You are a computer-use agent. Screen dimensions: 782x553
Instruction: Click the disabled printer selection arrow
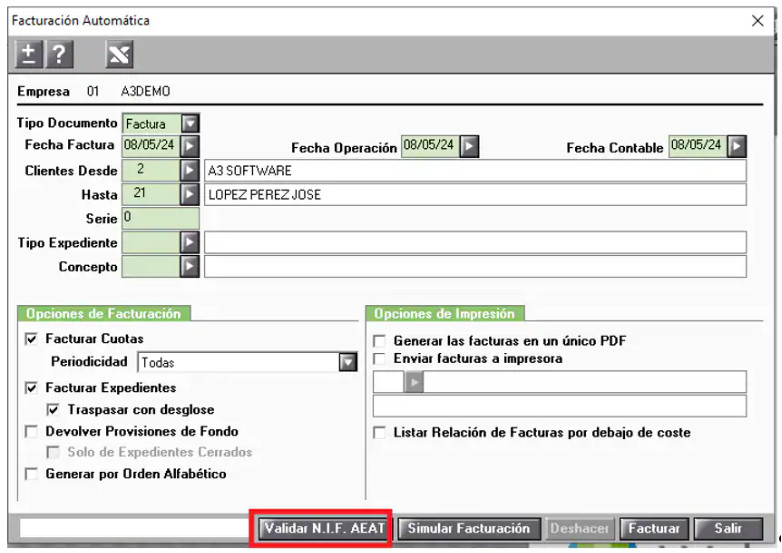(413, 382)
